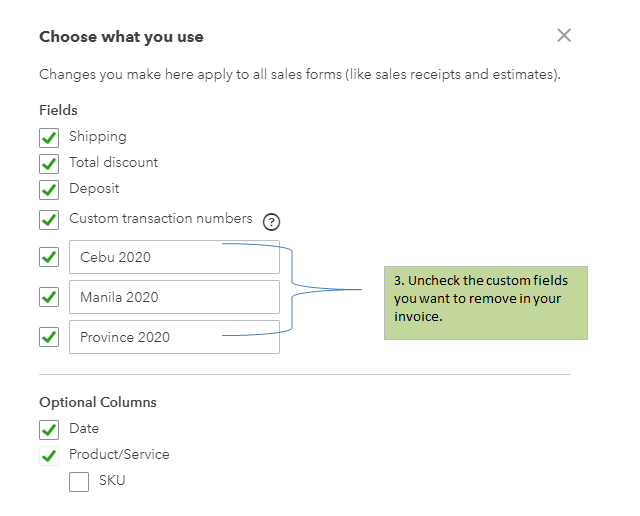
Task: Uncheck the Deposit checkbox
Action: pos(49,189)
